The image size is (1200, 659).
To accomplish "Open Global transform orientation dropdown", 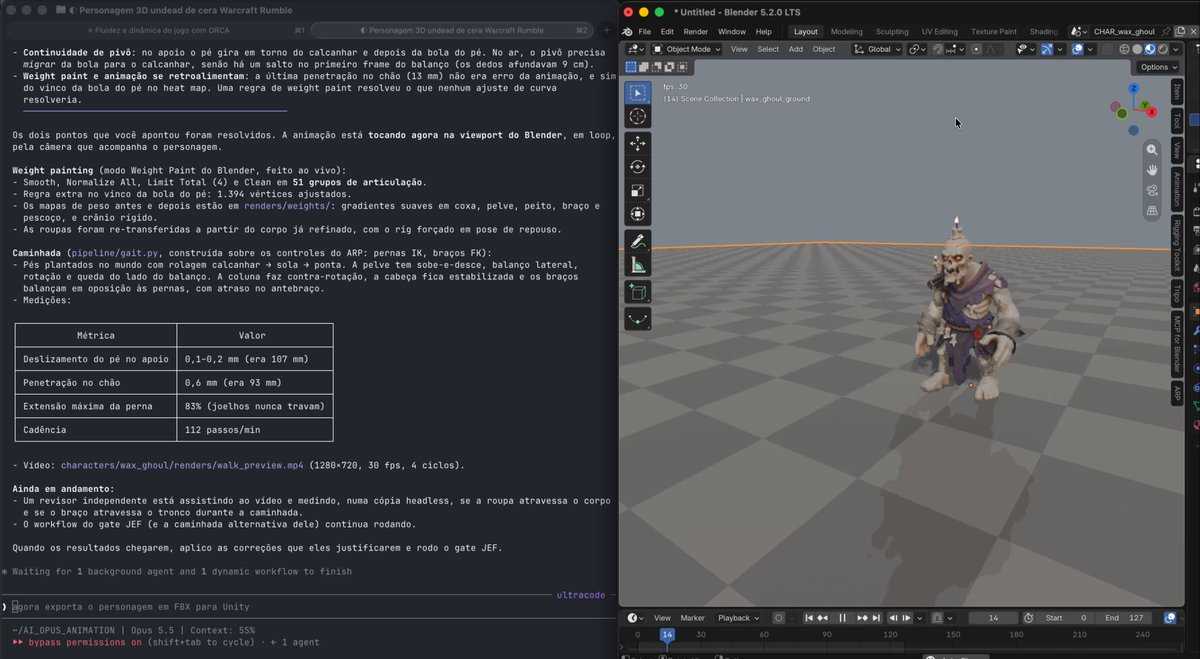I will click(x=877, y=49).
